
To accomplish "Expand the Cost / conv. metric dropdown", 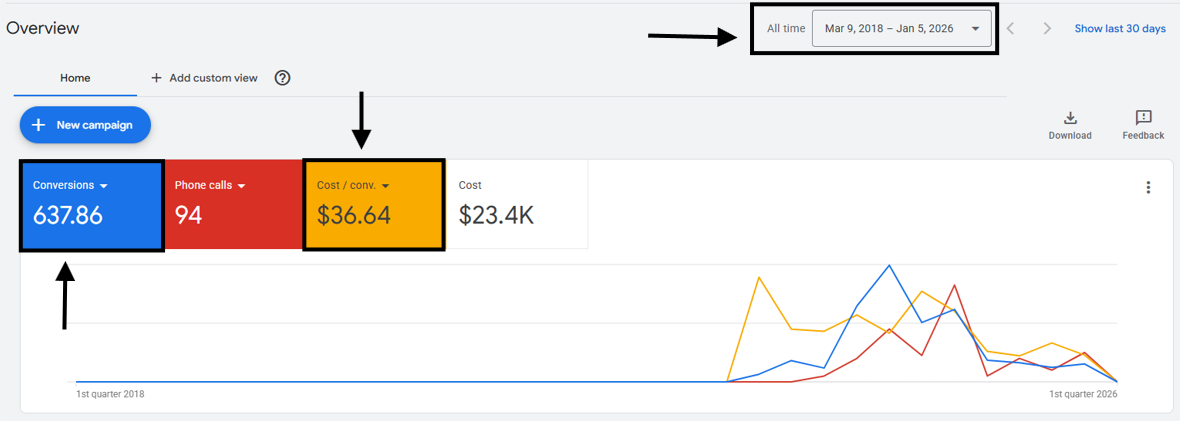I will [x=386, y=186].
